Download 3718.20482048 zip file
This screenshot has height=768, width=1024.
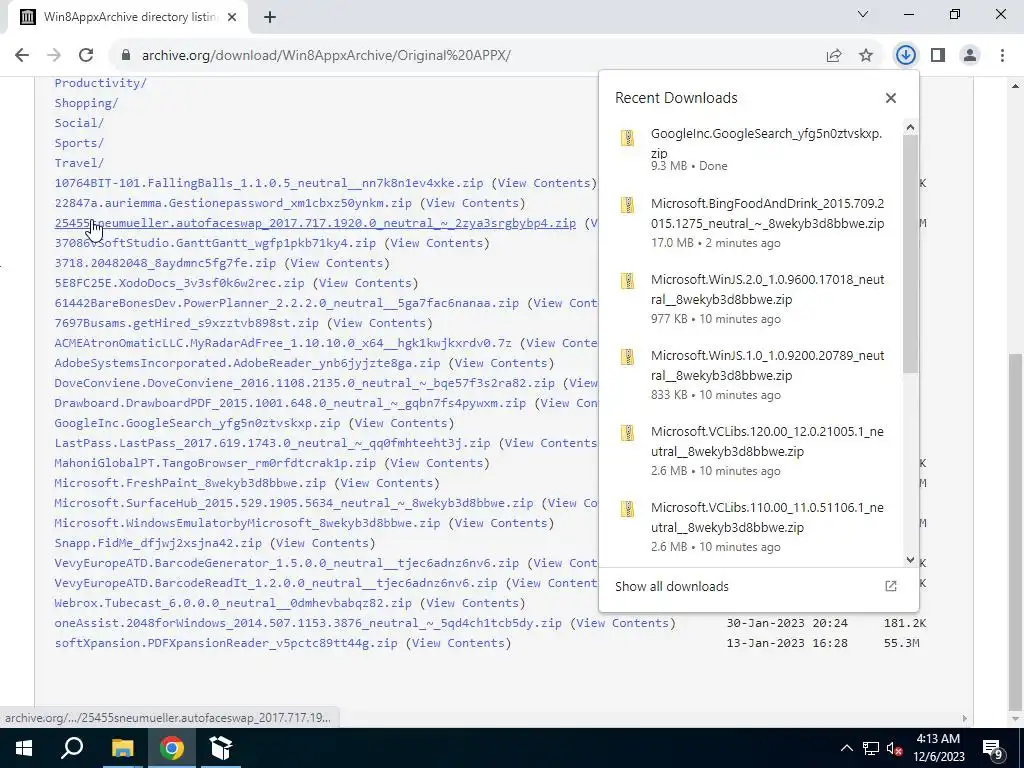click(165, 263)
